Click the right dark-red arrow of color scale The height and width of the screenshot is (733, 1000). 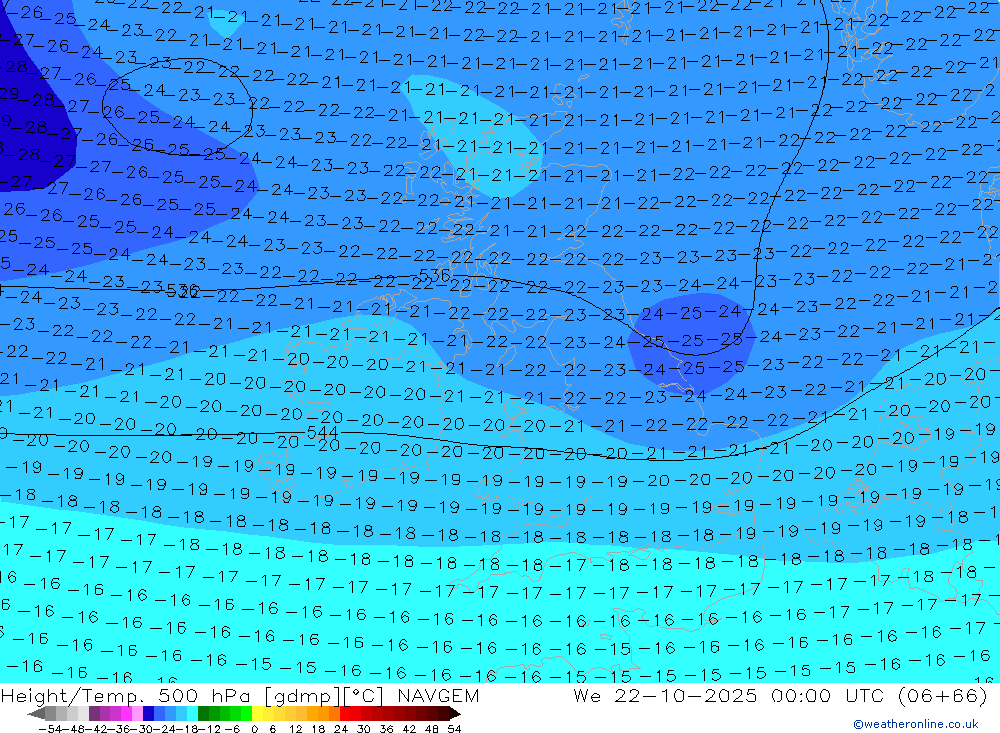(455, 713)
